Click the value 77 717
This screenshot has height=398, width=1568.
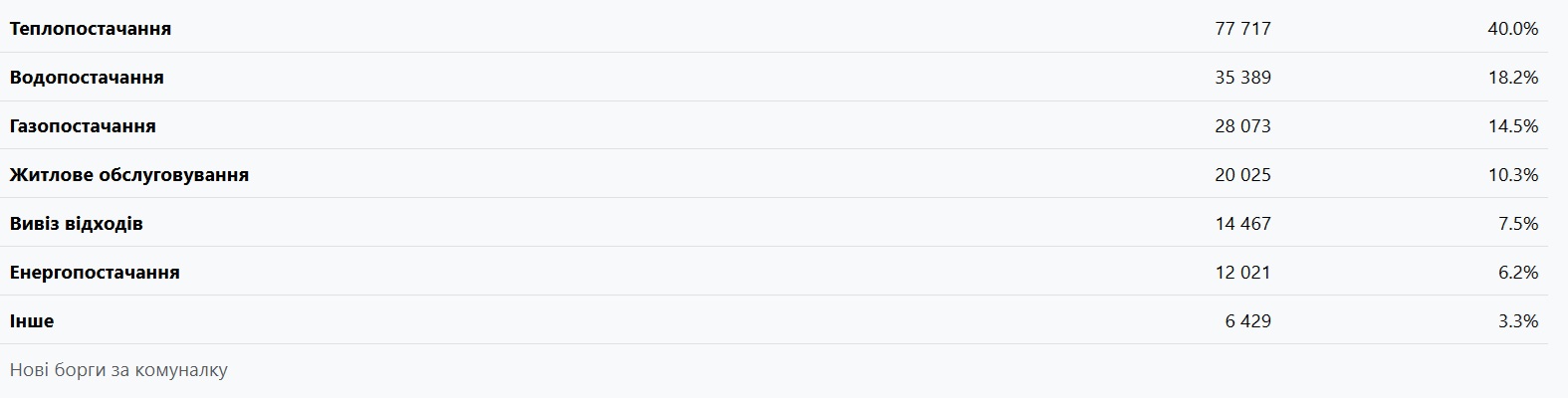[1242, 29]
